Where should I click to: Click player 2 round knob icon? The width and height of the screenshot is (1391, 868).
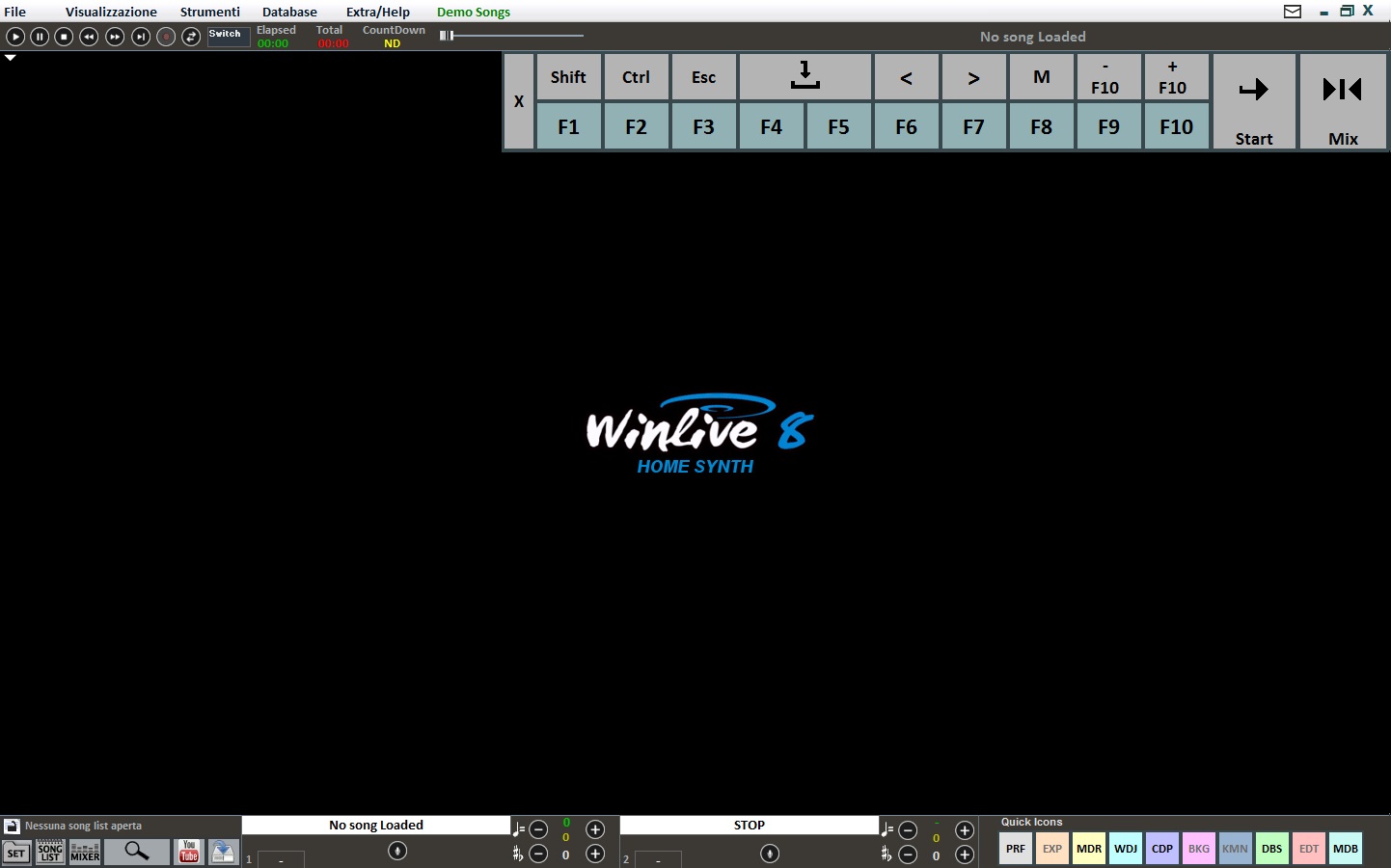[770, 854]
